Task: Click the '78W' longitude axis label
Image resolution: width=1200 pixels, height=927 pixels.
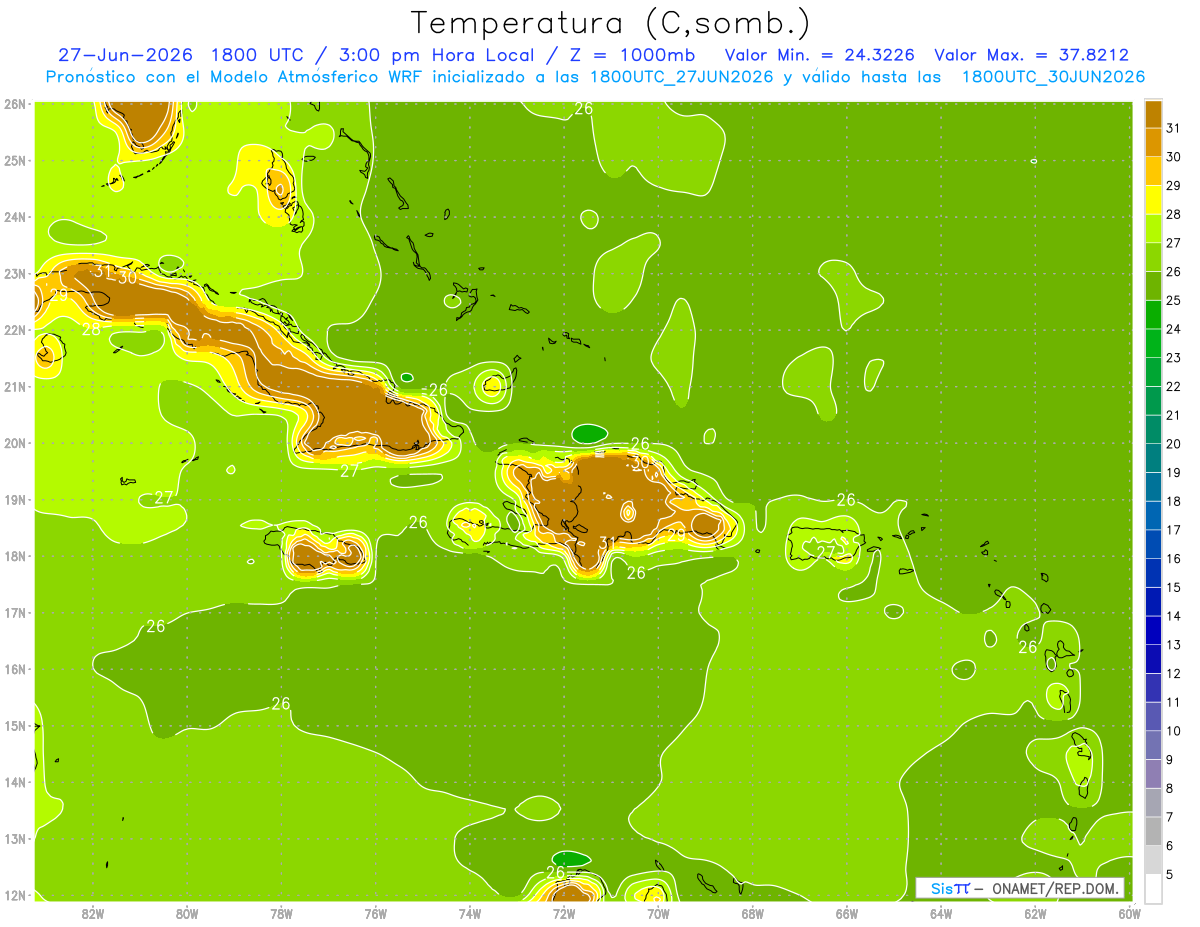Action: [281, 913]
